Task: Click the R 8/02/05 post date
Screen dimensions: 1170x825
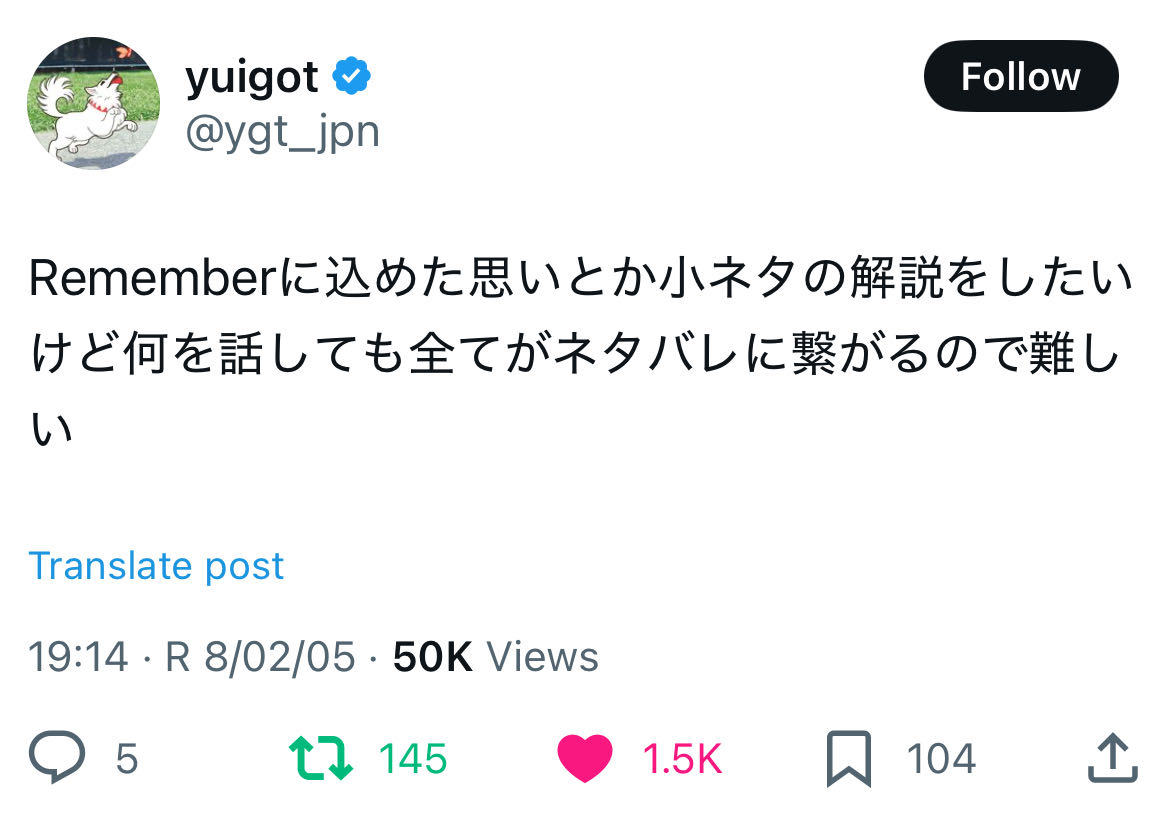Action: (260, 657)
